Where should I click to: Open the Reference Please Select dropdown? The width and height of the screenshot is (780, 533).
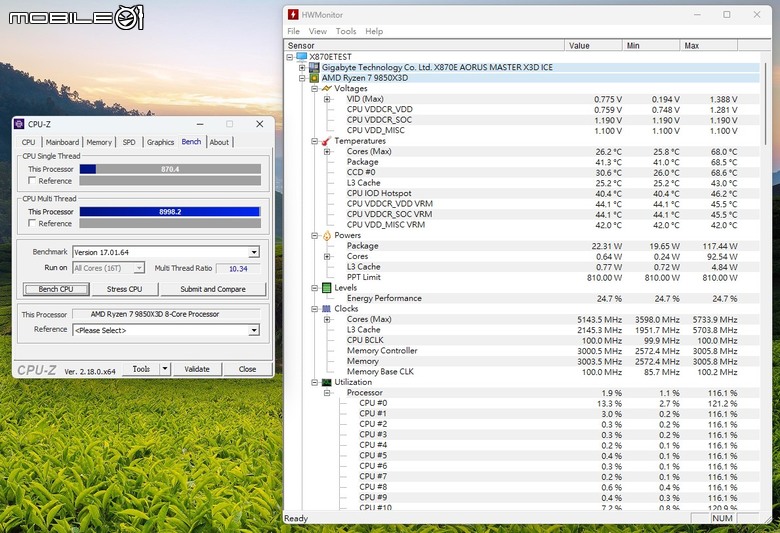click(x=254, y=330)
